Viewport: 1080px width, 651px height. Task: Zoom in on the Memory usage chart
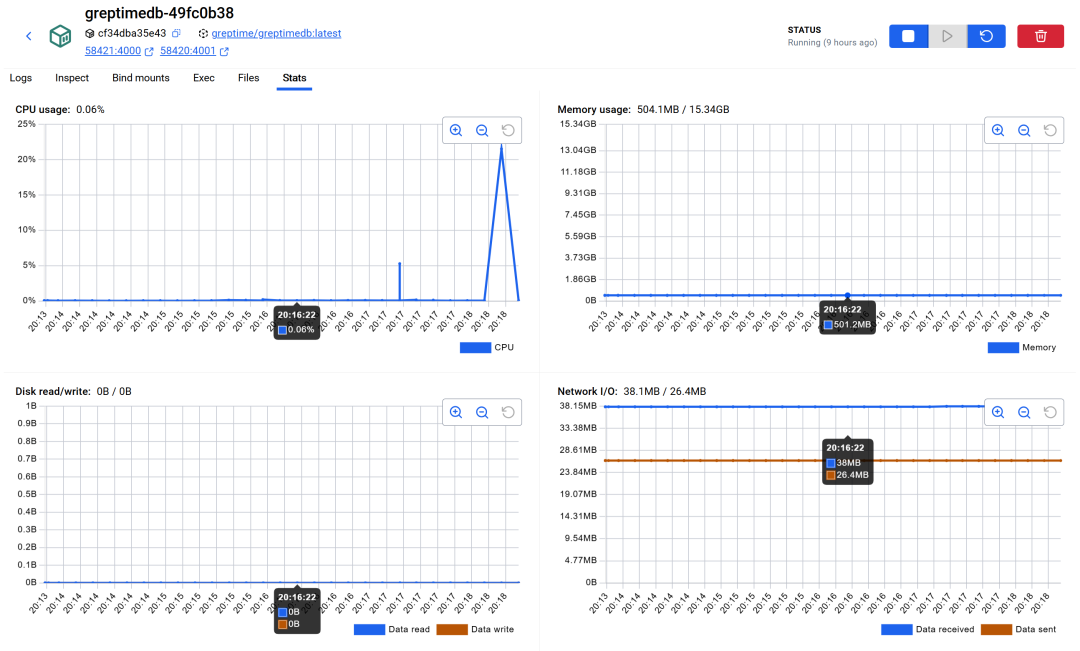(998, 130)
